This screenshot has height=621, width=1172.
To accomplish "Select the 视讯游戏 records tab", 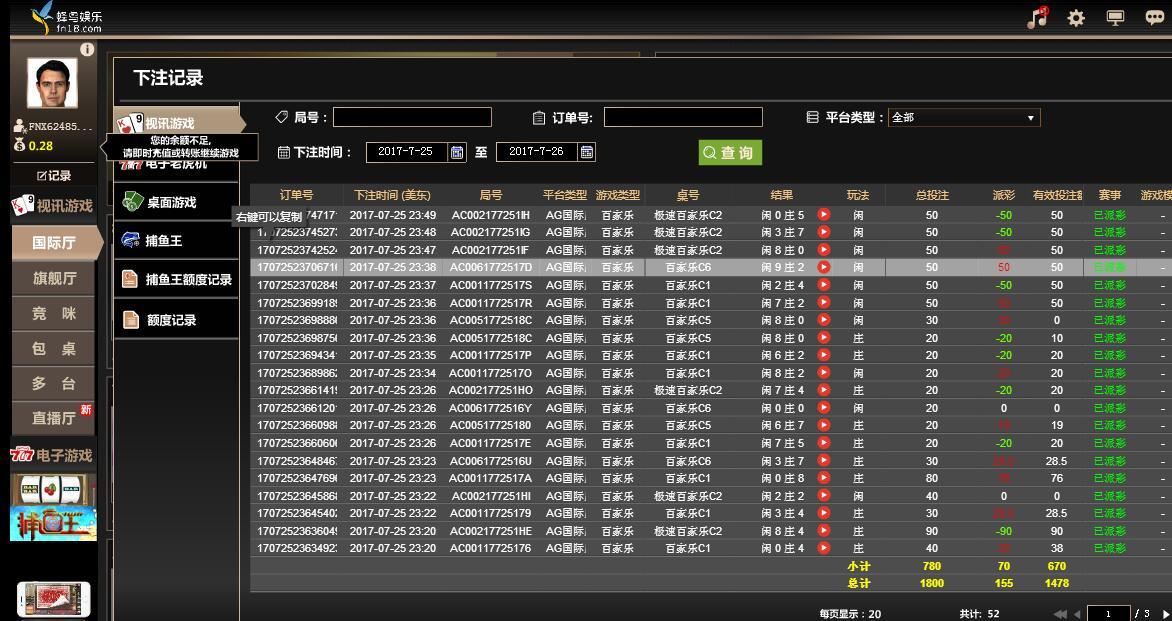I will click(x=177, y=123).
